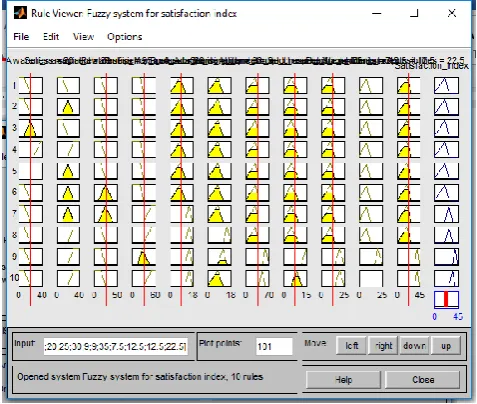Close the Rule Viewer window via X
The width and height of the screenshot is (477, 404).
click(452, 13)
